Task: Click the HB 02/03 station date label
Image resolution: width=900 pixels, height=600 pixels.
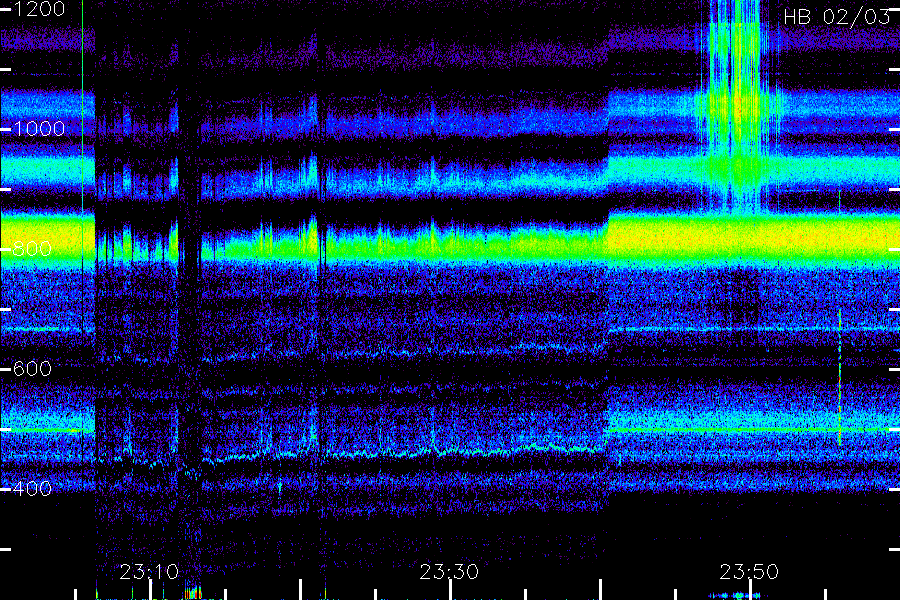Action: 837,17
